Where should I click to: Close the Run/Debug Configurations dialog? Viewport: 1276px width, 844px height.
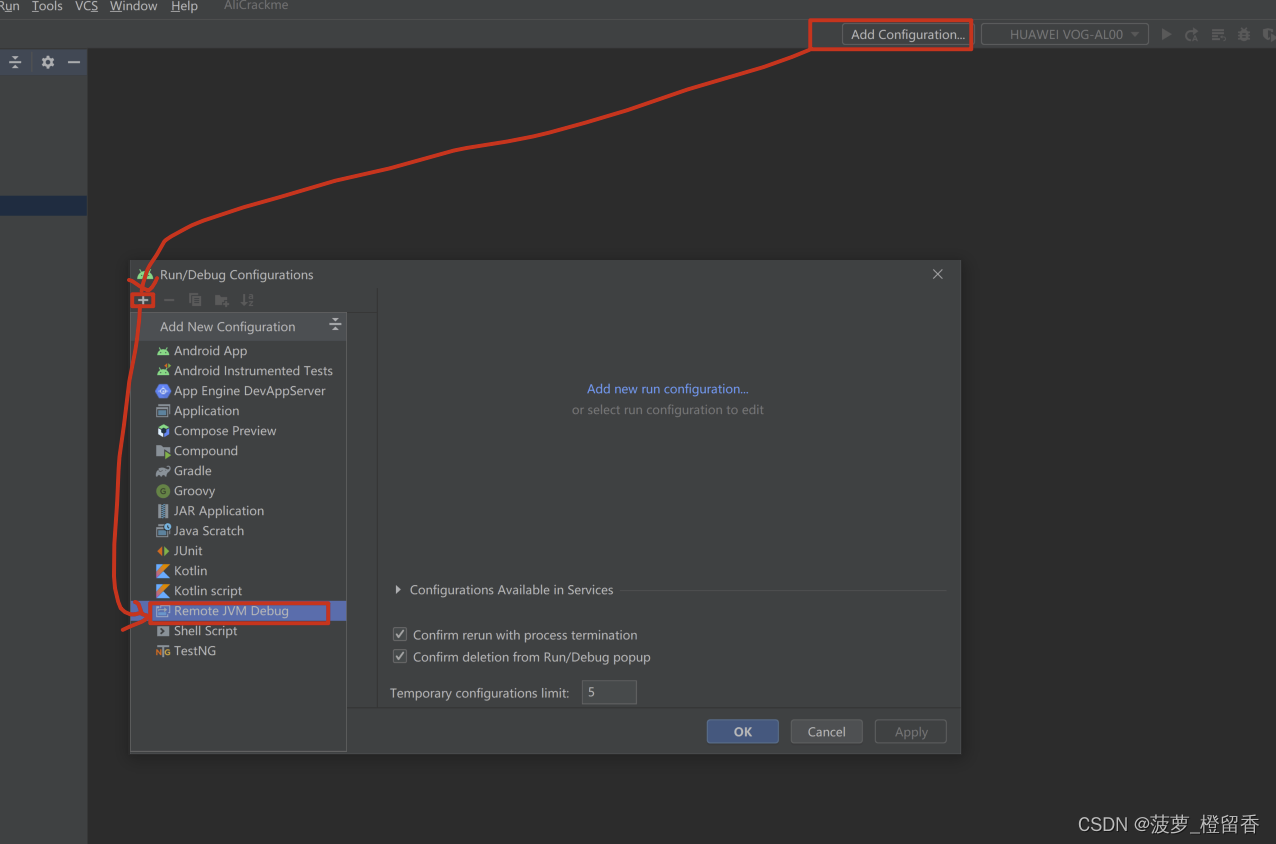click(x=938, y=274)
